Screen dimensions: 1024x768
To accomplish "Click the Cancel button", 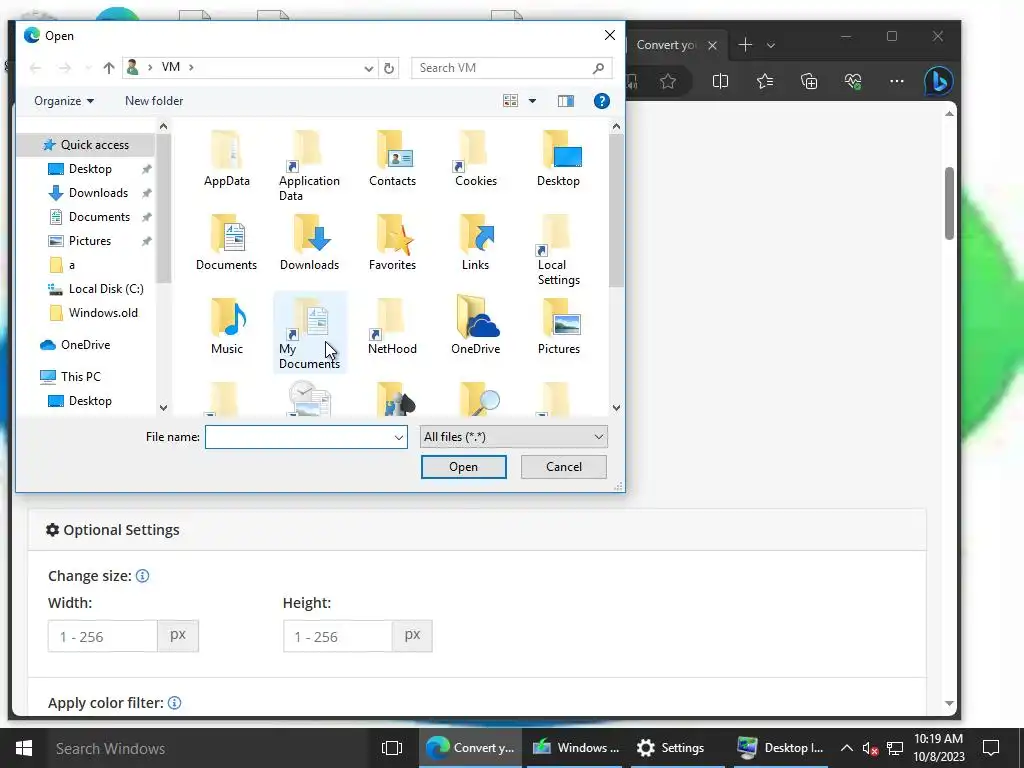I will pyautogui.click(x=564, y=467).
